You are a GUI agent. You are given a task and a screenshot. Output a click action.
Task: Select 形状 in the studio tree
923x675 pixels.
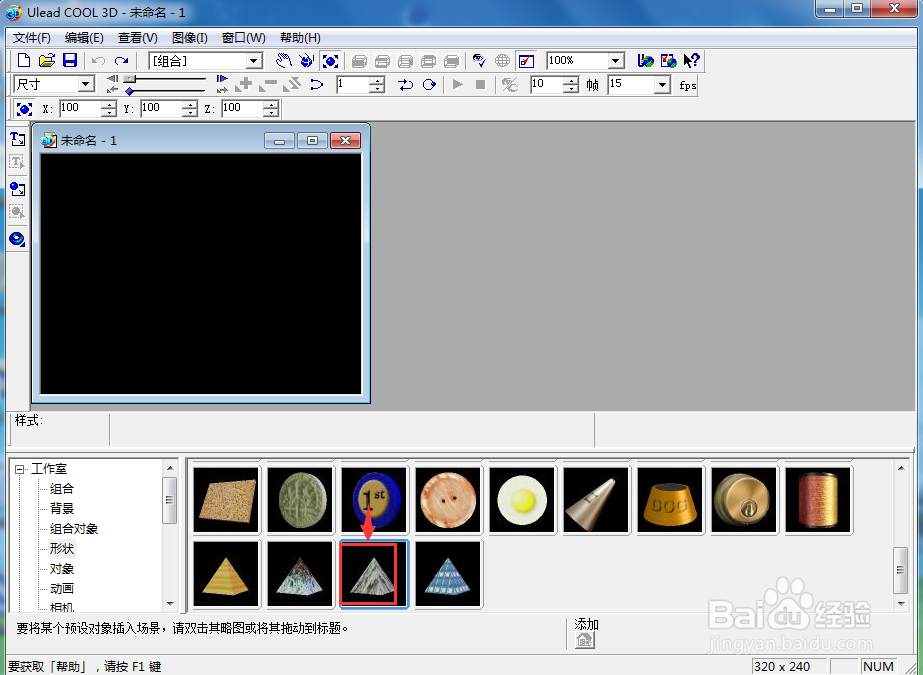point(62,548)
